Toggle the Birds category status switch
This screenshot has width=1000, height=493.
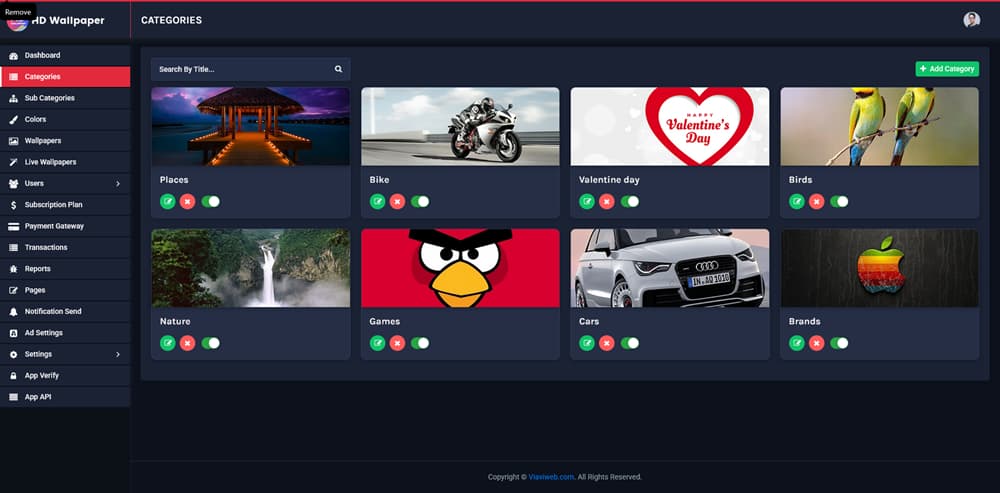point(839,202)
